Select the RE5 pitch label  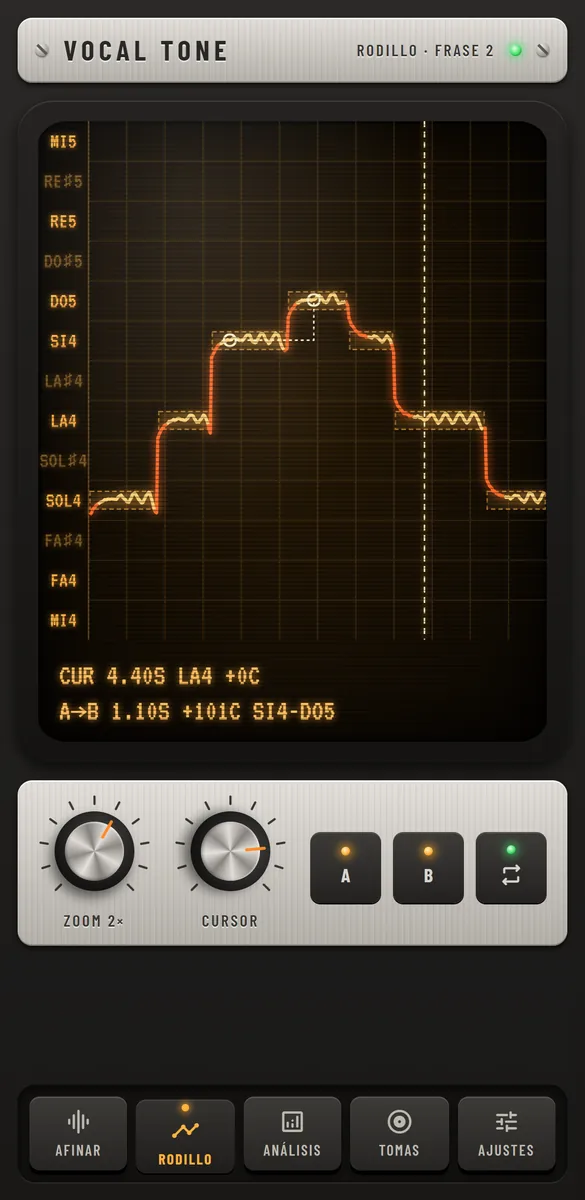pyautogui.click(x=63, y=222)
